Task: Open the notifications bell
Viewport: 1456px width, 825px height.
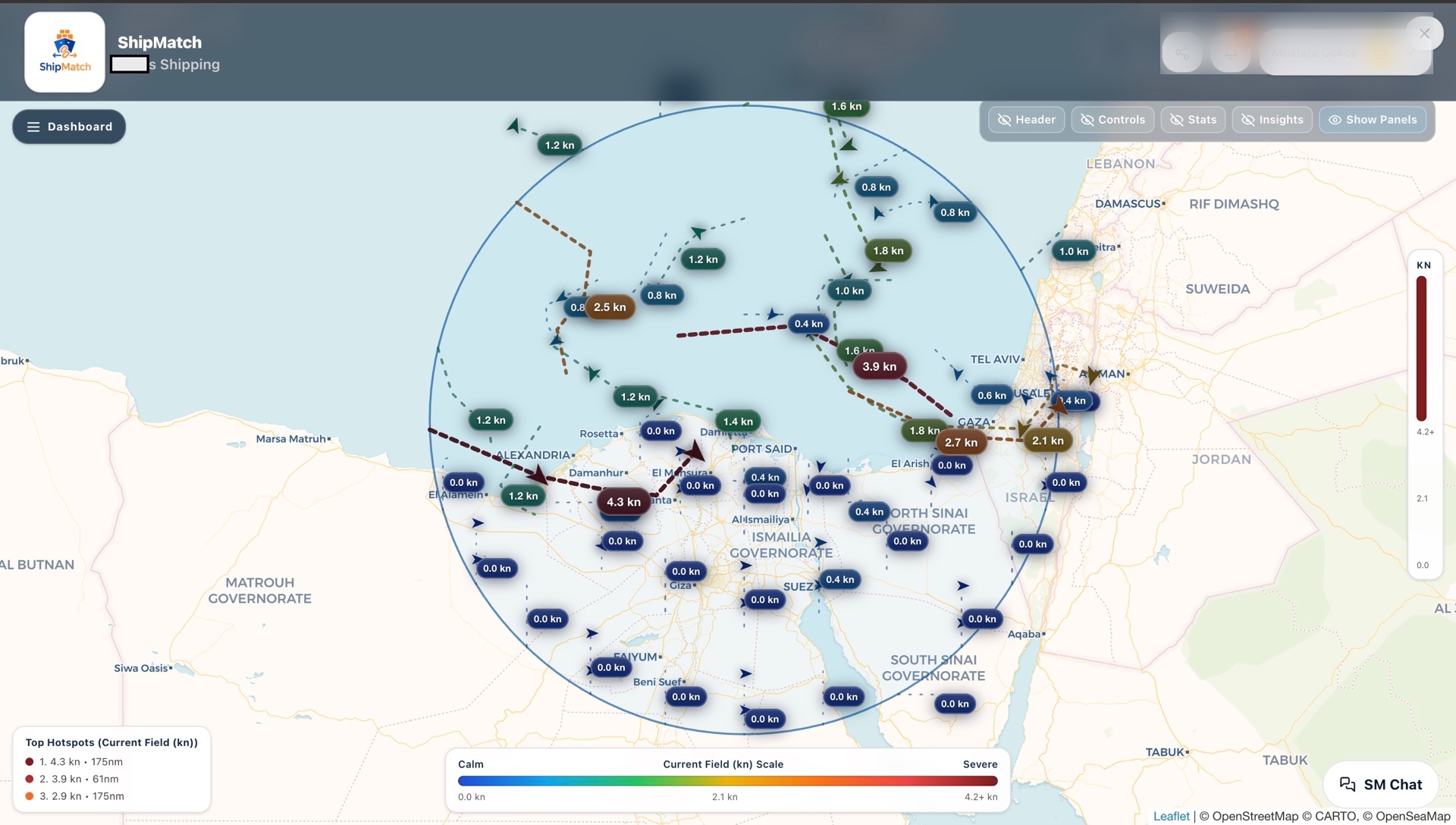Action: pos(1230,53)
